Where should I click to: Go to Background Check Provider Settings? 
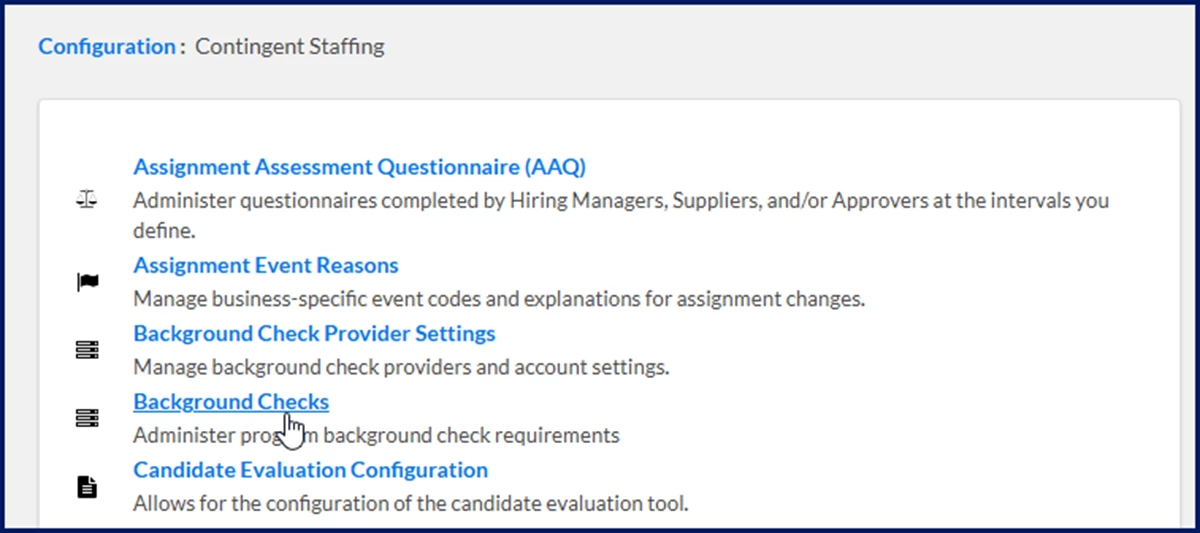314,332
